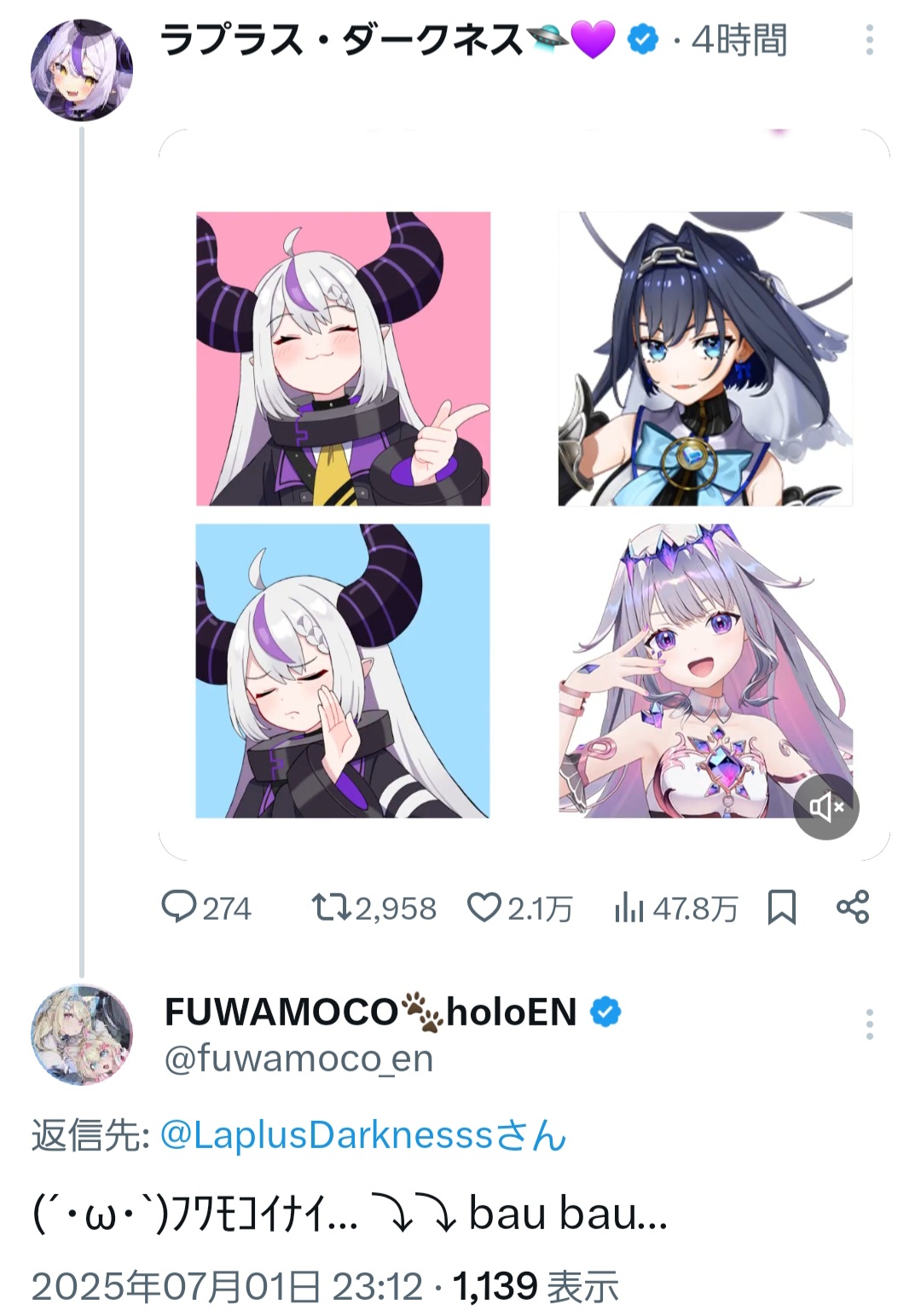Open the three-dot menu on FUWAMOCO's reply
This screenshot has height=1316, width=921.
[869, 1025]
